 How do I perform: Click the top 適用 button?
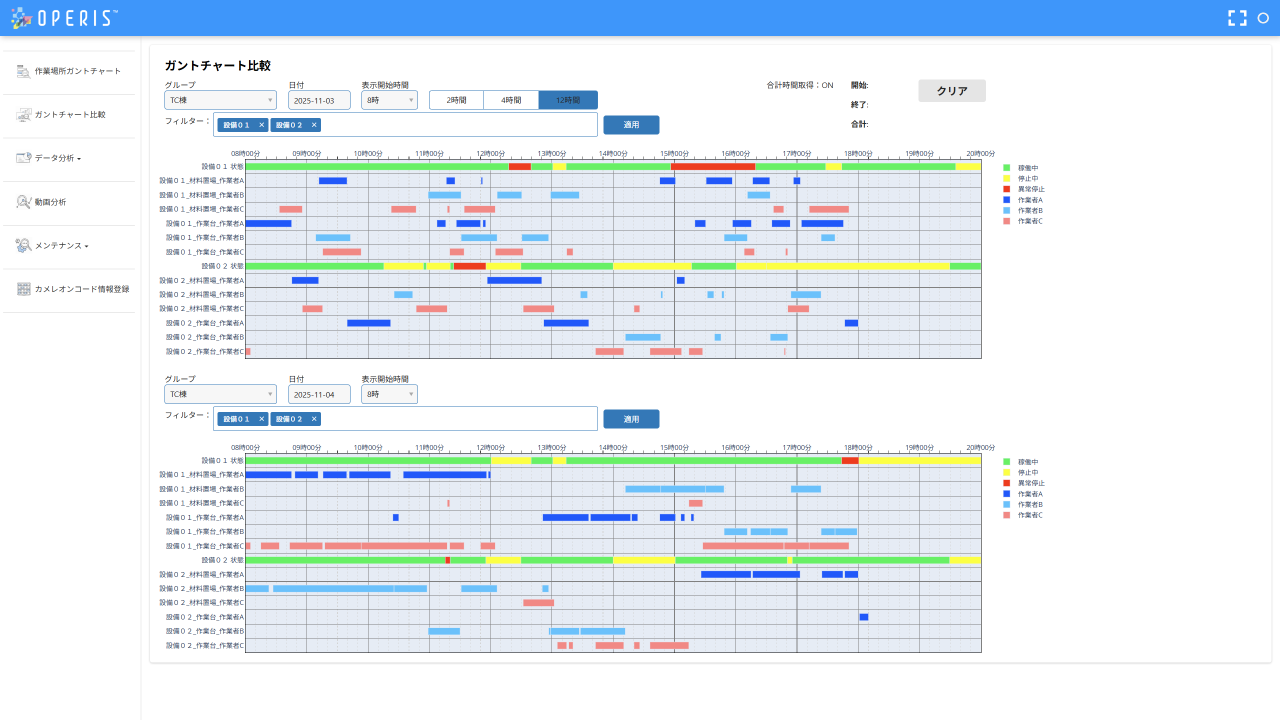point(631,125)
